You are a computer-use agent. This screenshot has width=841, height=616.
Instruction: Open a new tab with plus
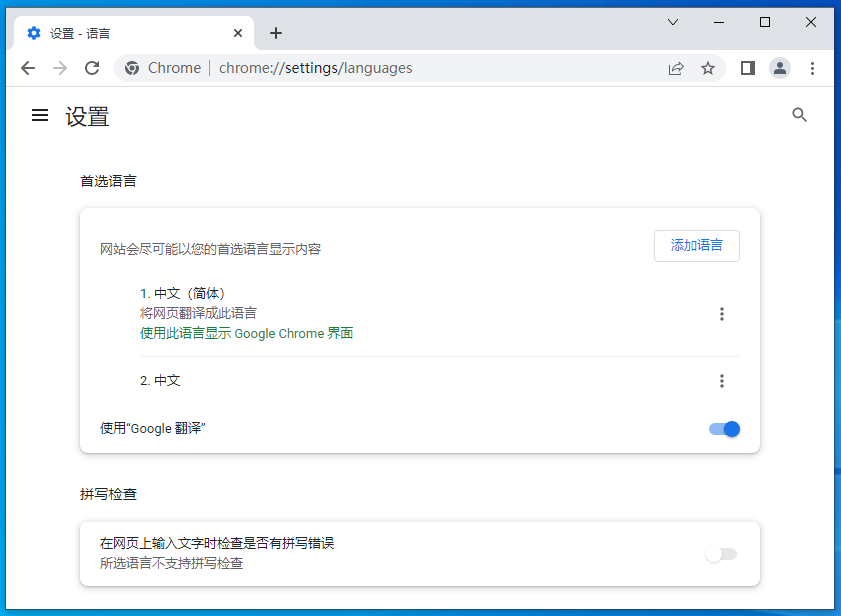276,33
